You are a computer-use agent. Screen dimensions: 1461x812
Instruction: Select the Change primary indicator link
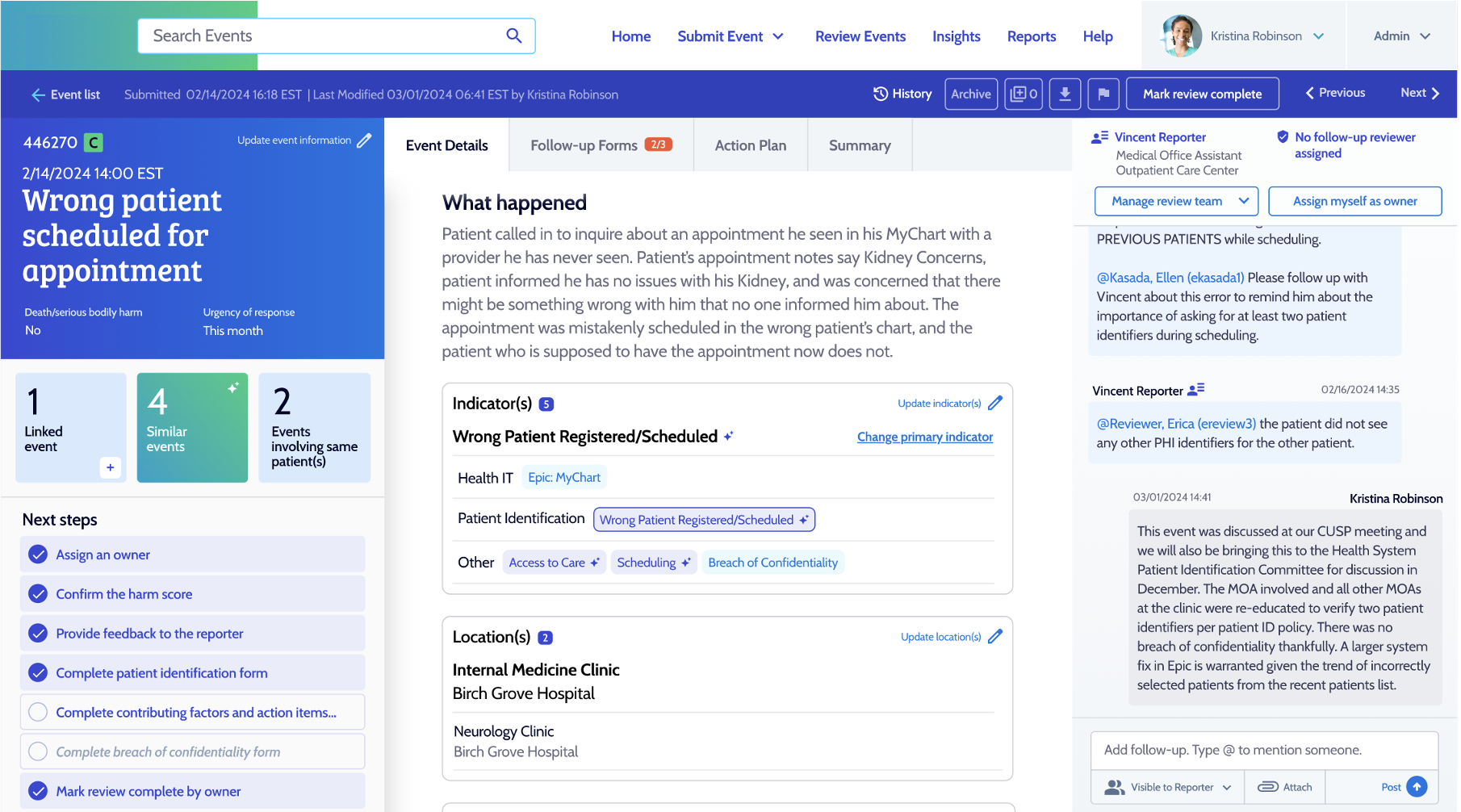point(924,437)
